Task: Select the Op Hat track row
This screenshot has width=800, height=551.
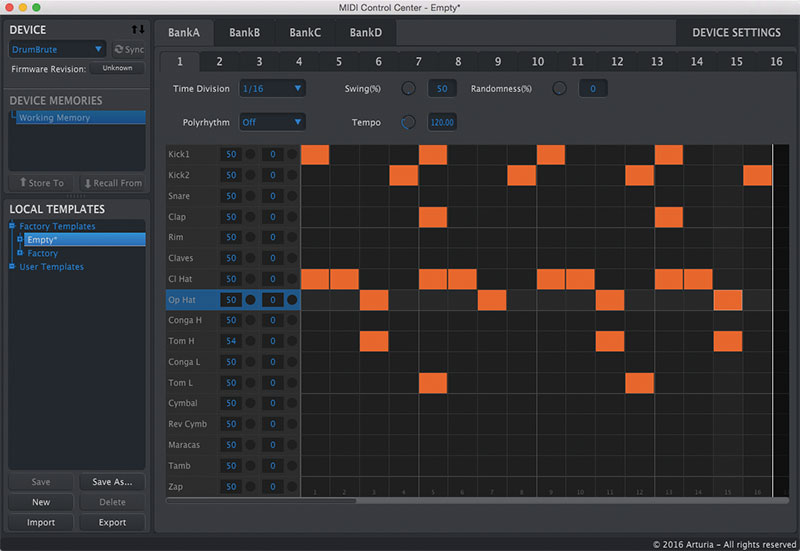Action: point(233,300)
